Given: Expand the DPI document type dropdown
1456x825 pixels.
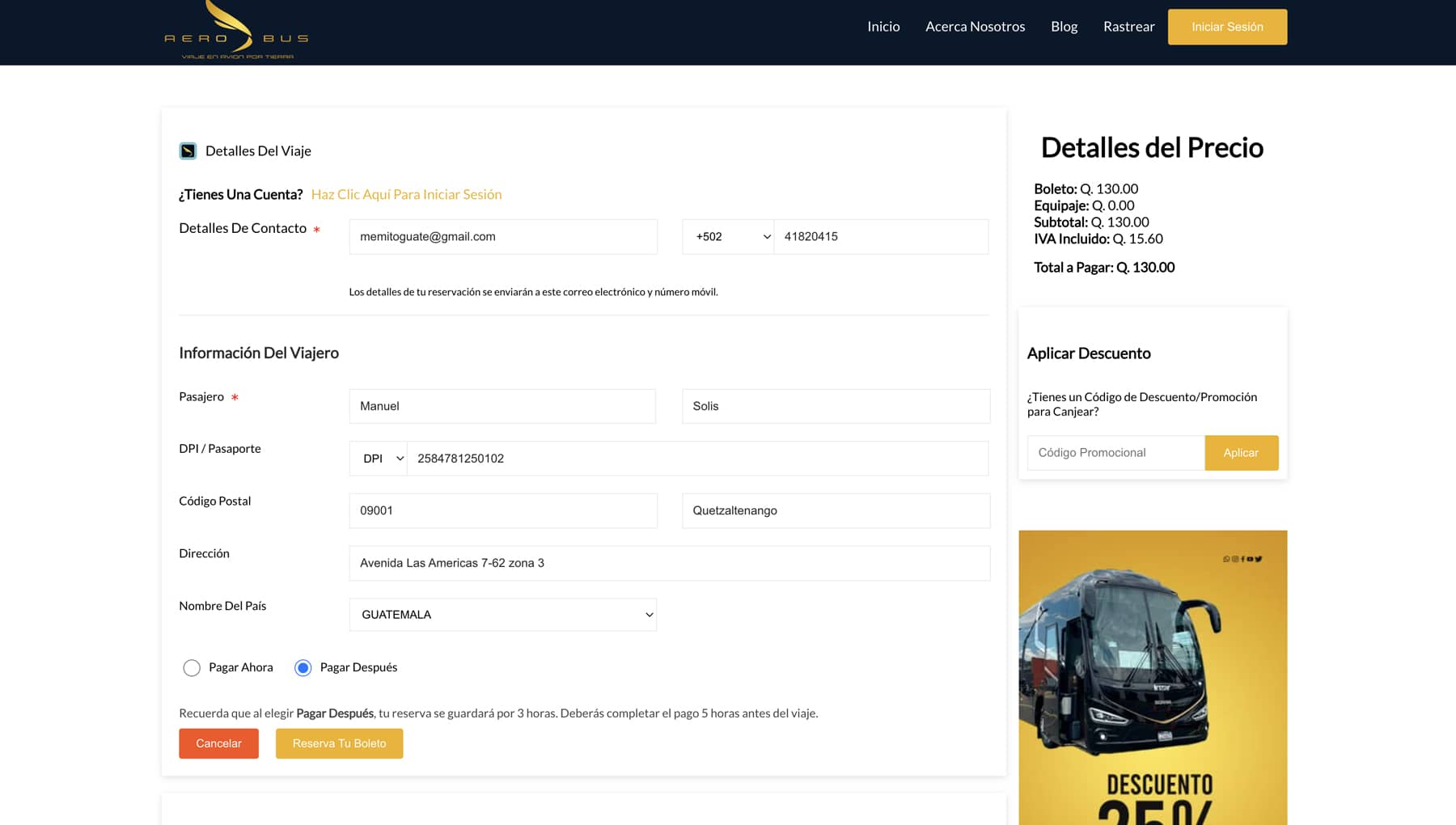Looking at the screenshot, I should pos(379,459).
